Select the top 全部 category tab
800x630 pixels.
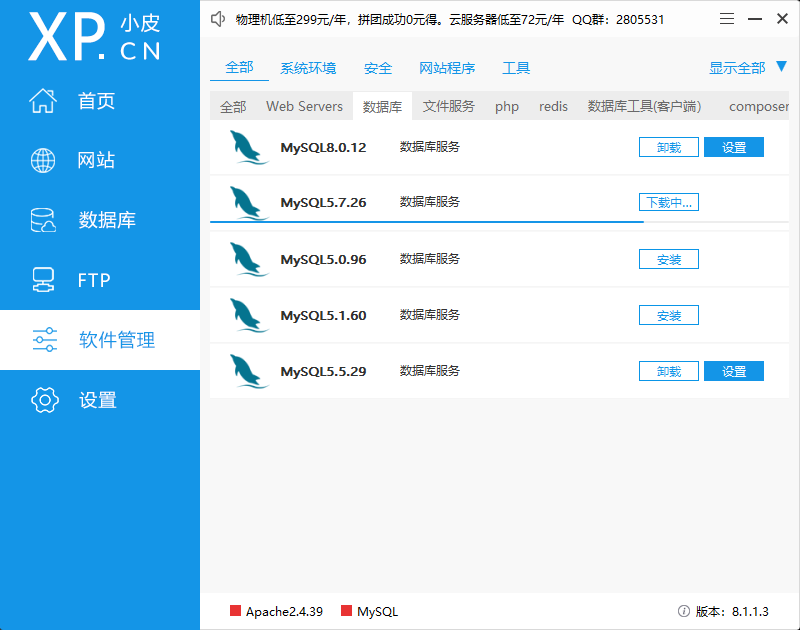coord(239,67)
